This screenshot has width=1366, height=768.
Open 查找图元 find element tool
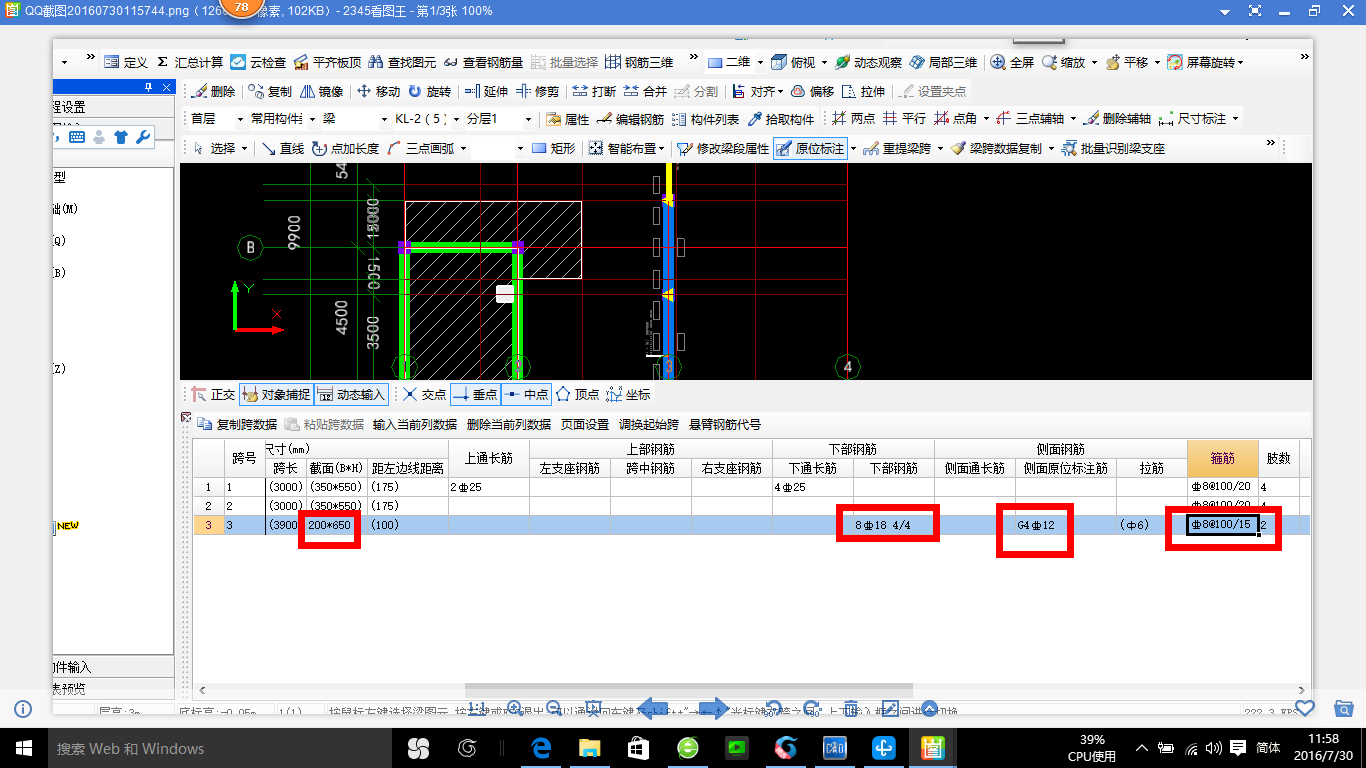click(x=402, y=62)
